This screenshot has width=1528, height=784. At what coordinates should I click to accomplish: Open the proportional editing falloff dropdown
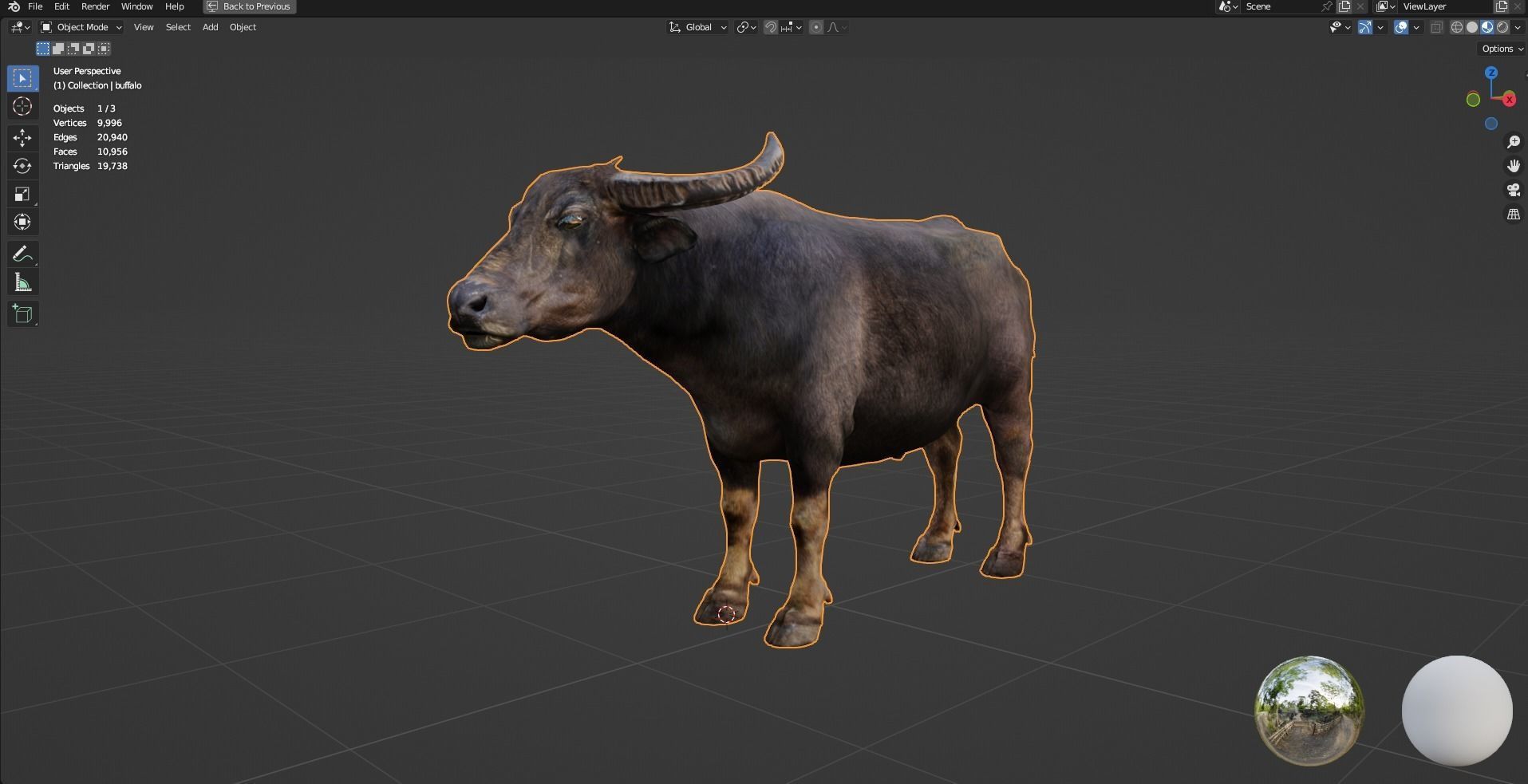pyautogui.click(x=836, y=27)
